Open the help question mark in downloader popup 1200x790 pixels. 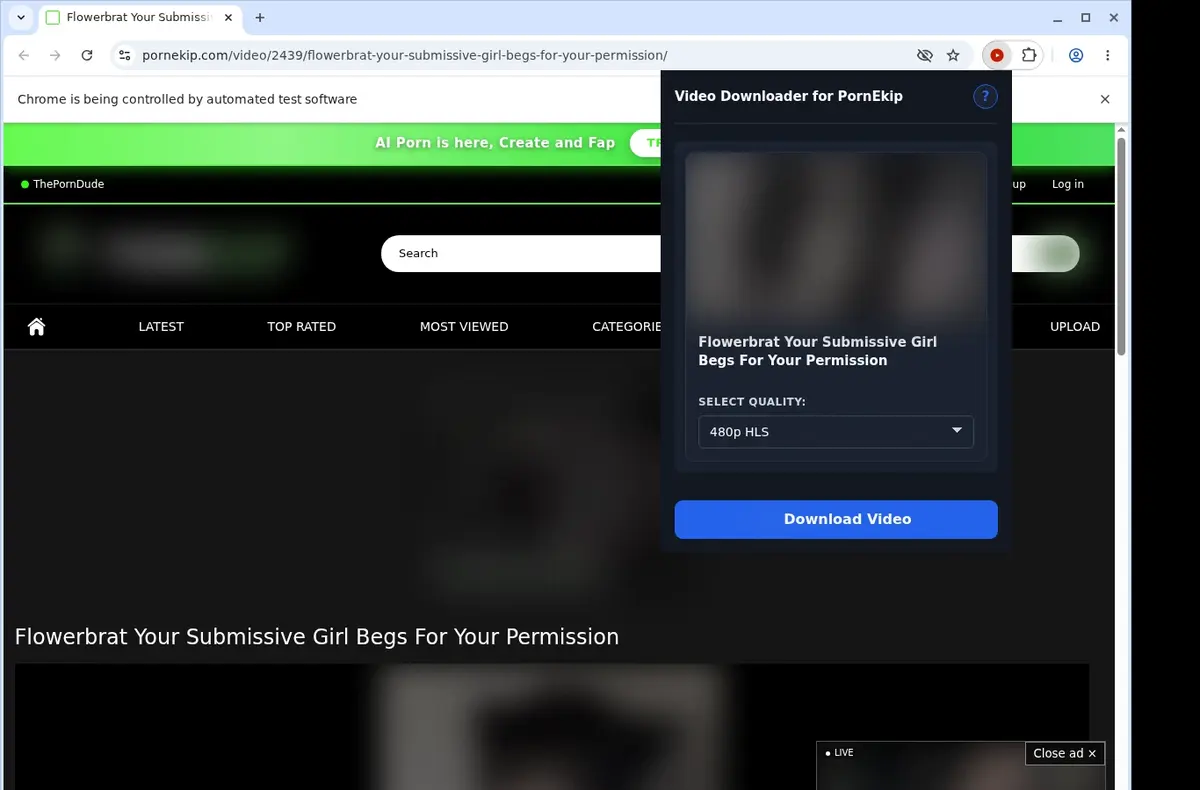tap(985, 96)
